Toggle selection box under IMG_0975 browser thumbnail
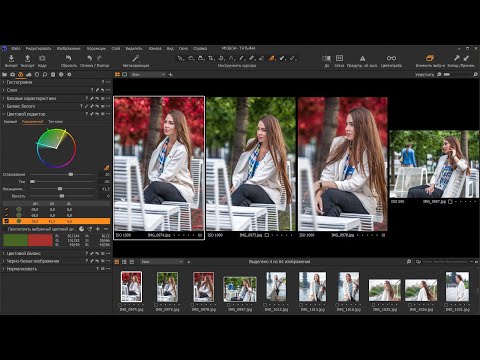This screenshot has width=480, height=360. (x=156, y=305)
